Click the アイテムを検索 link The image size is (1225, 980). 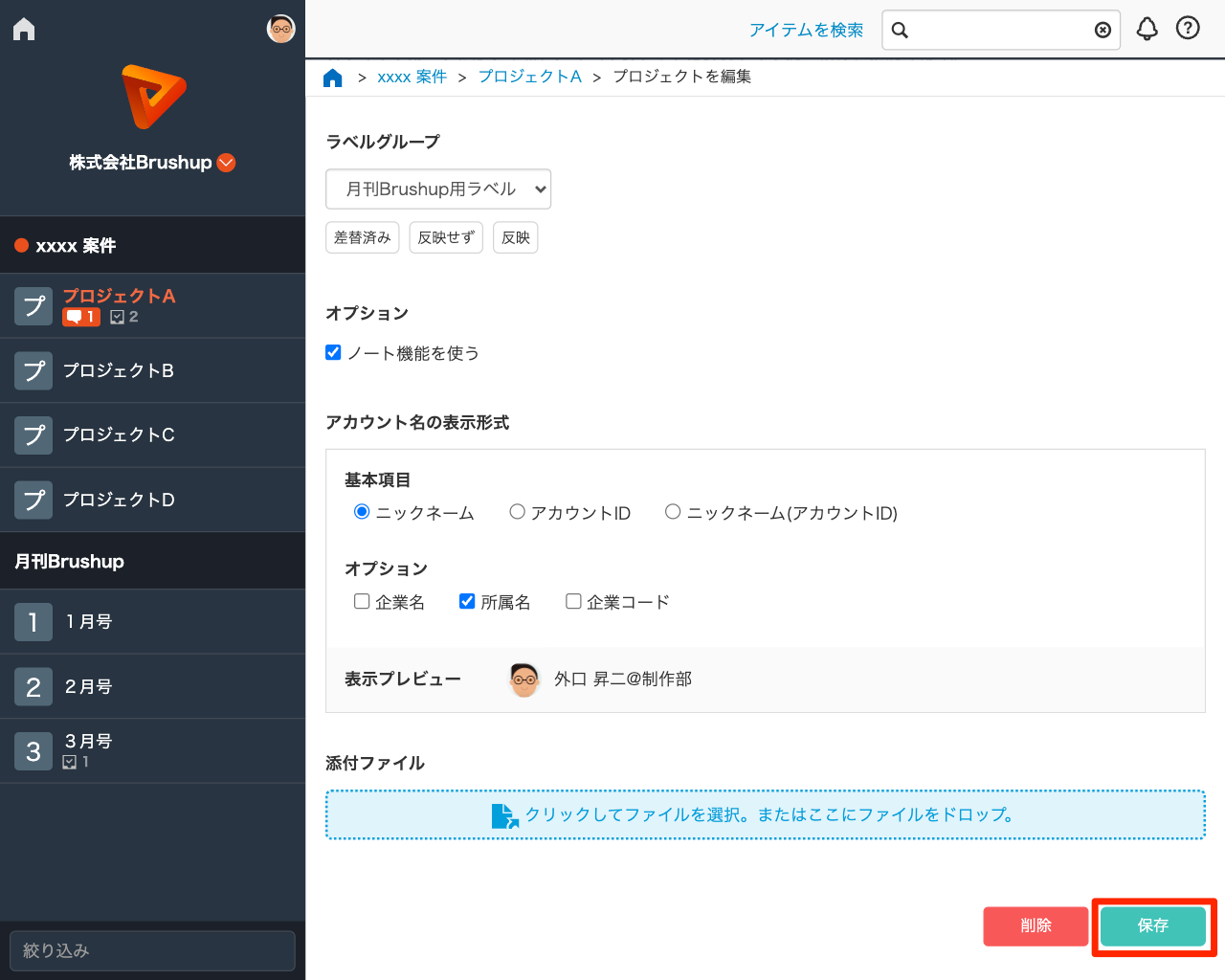click(806, 30)
